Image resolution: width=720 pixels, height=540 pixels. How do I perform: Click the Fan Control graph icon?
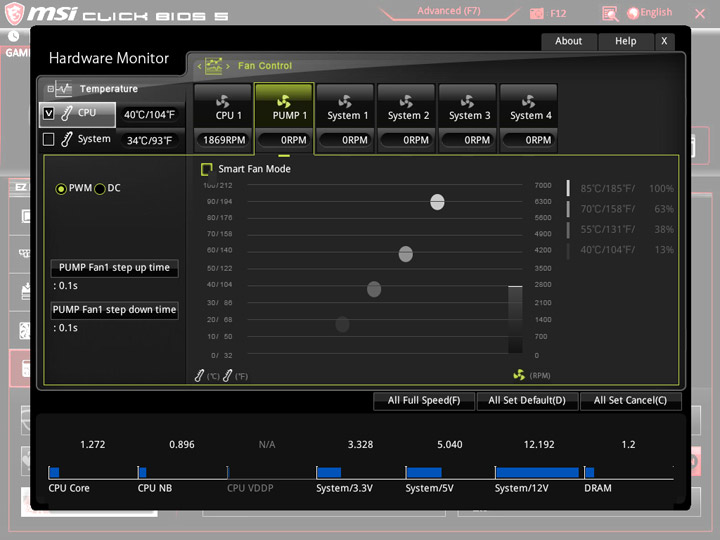[214, 66]
